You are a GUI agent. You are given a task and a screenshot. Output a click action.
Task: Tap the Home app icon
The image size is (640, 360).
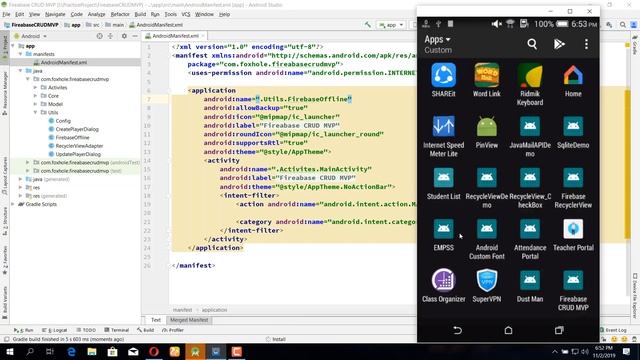573,76
